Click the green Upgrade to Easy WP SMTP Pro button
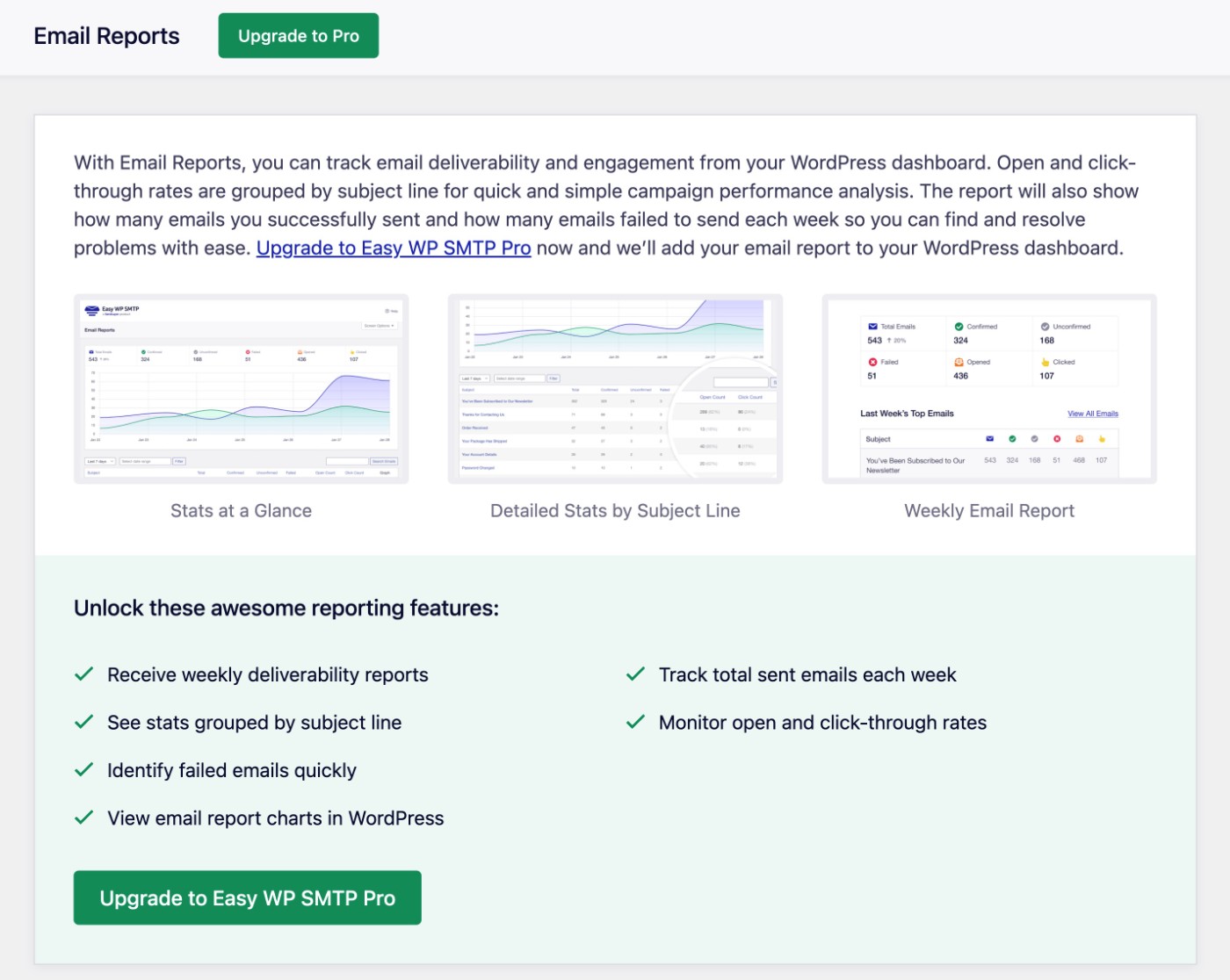 (248, 897)
